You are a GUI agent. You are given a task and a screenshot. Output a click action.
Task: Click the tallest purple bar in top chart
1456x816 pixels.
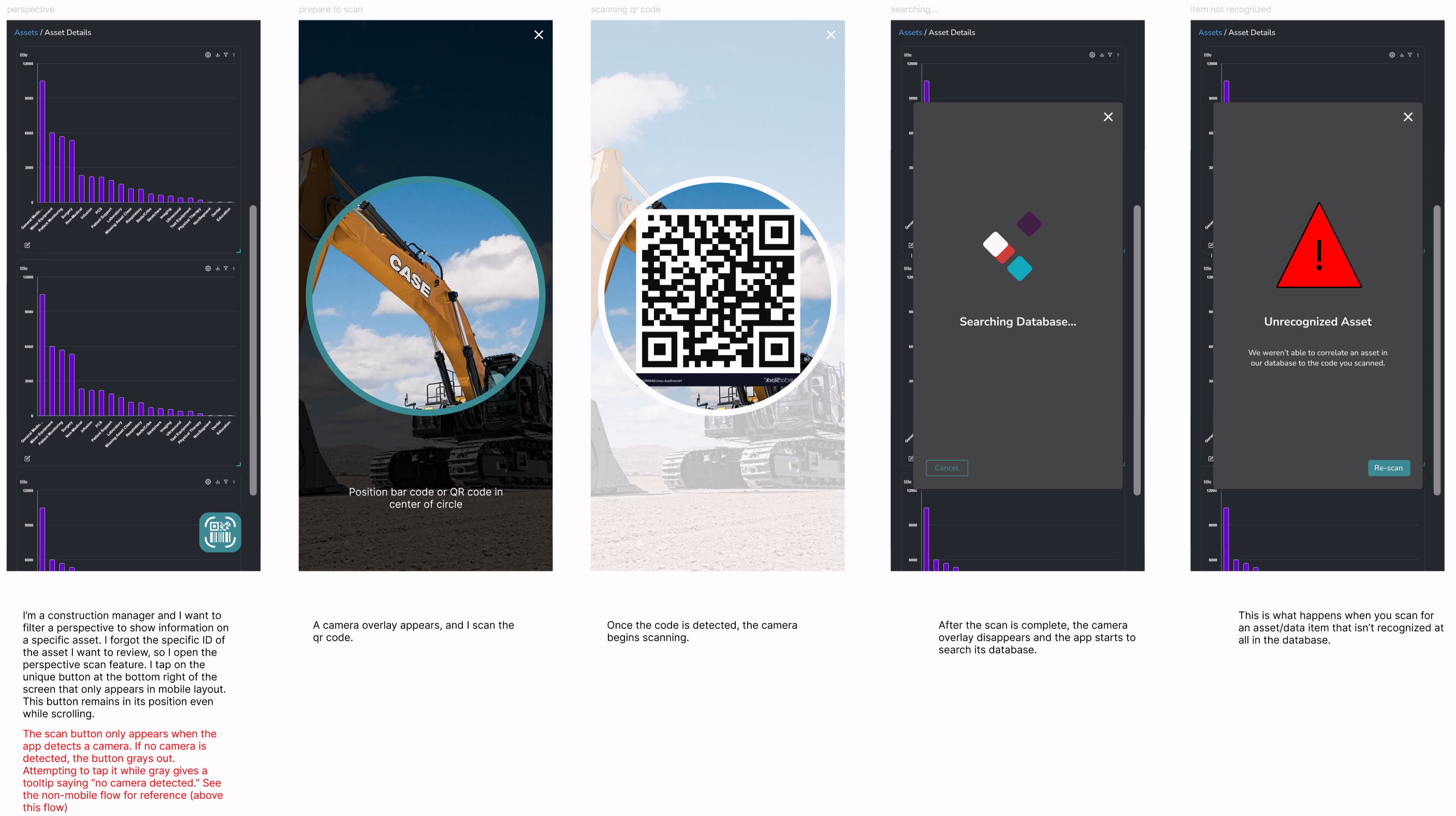point(42,141)
